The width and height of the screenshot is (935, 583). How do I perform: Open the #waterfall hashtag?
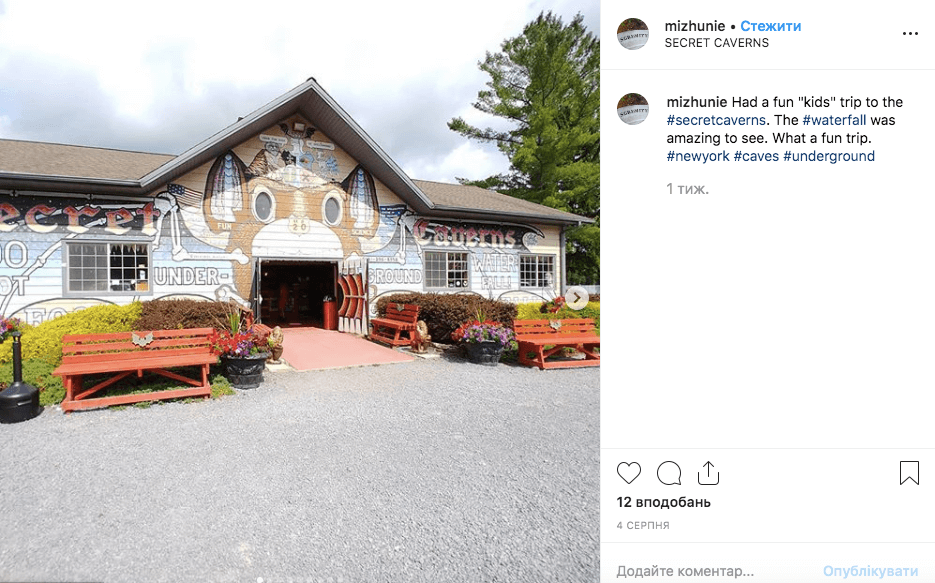click(x=834, y=120)
